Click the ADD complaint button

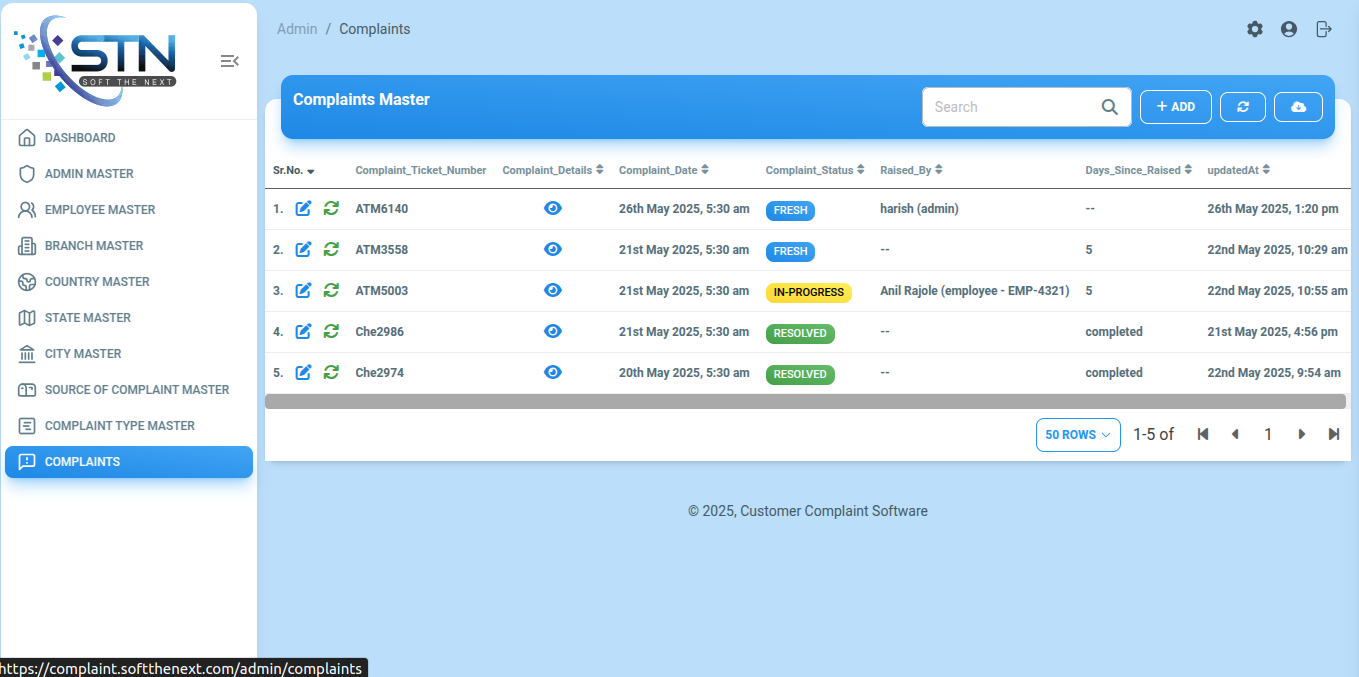tap(1175, 107)
